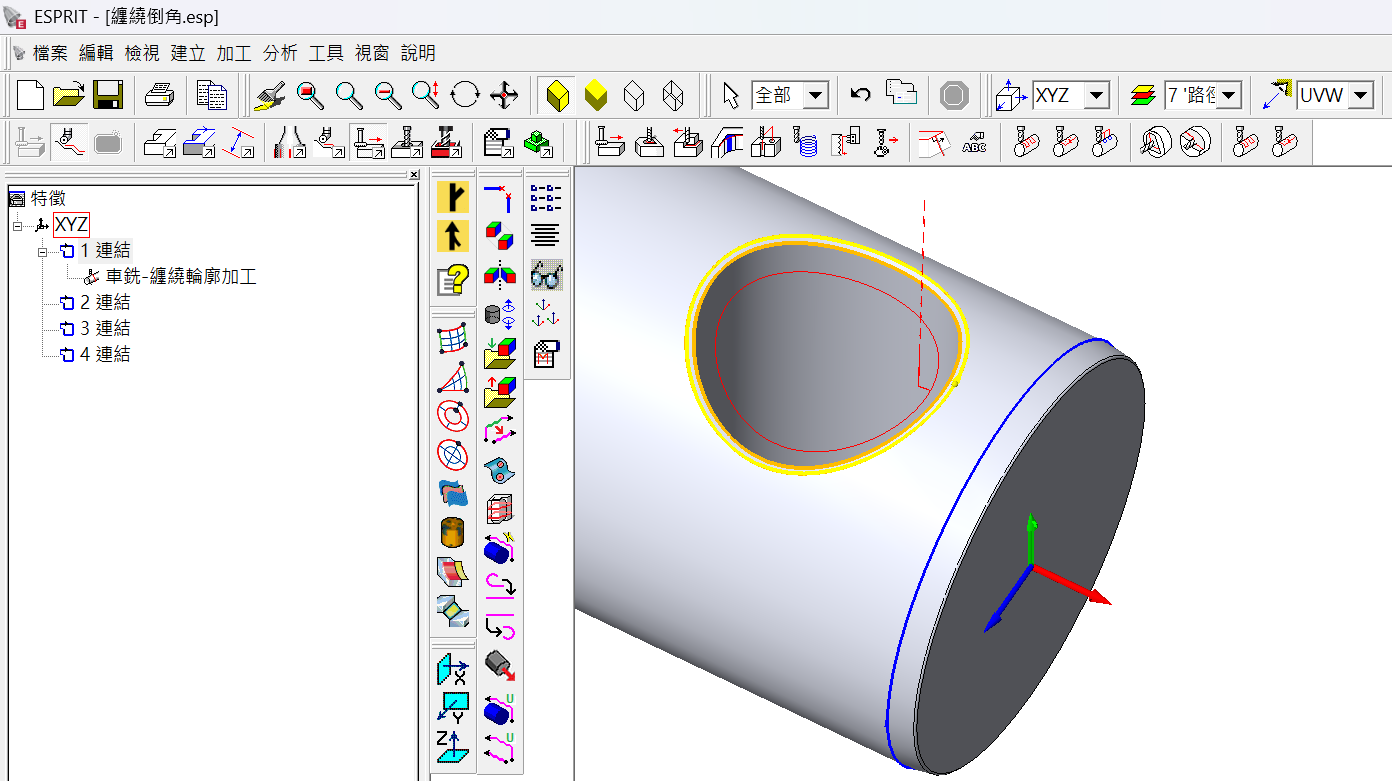Click the Print icon in the toolbar
1392x781 pixels.
(x=160, y=95)
